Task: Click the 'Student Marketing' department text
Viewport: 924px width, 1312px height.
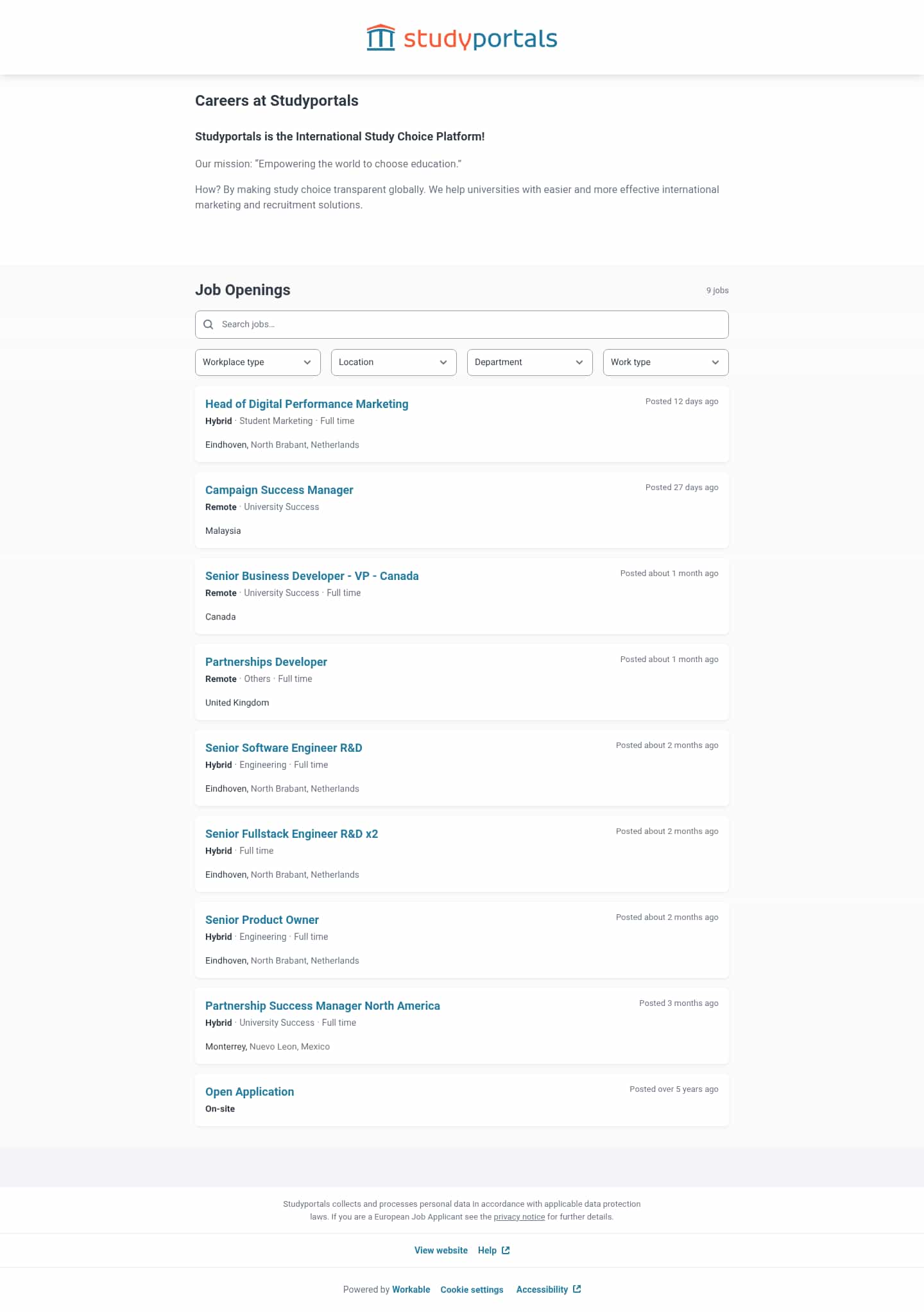Action: click(276, 422)
